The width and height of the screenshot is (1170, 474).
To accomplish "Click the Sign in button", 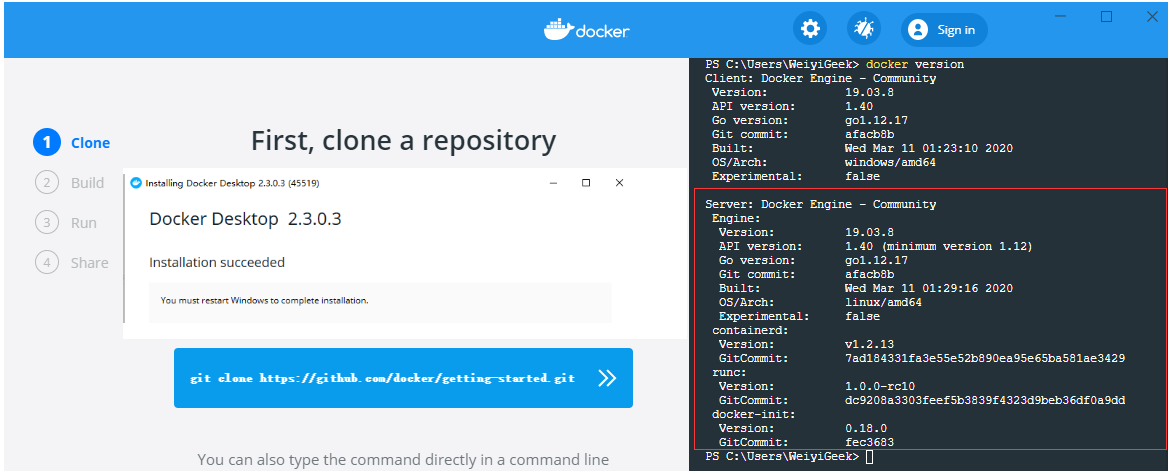I will pos(944,30).
